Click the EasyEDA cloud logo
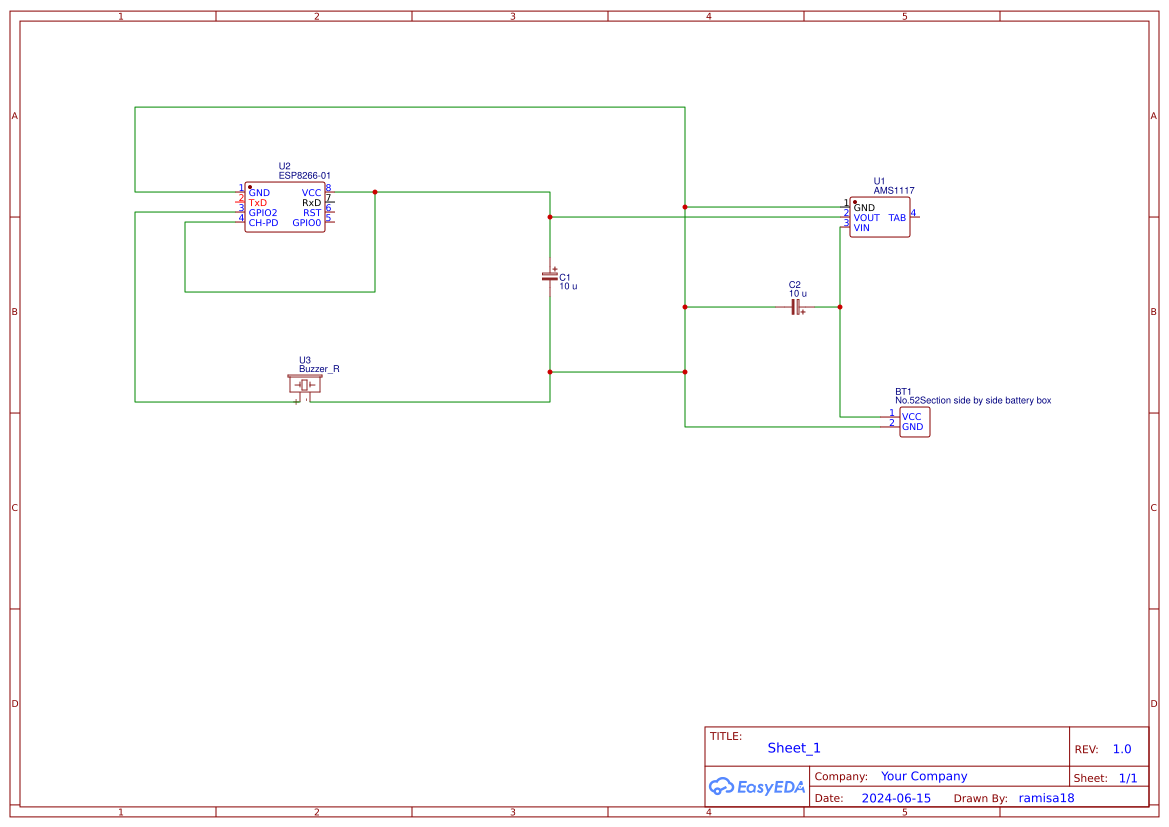1169x827 pixels. pyautogui.click(x=721, y=787)
